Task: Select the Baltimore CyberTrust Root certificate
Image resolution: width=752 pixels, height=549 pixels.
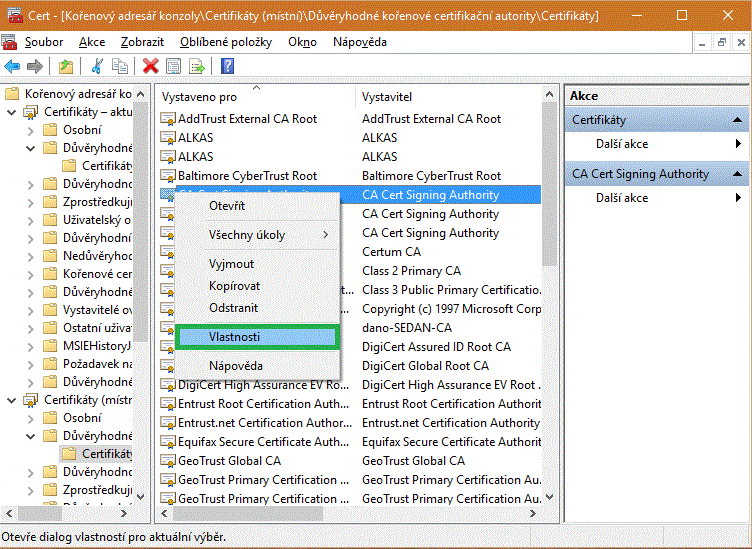Action: pyautogui.click(x=247, y=176)
